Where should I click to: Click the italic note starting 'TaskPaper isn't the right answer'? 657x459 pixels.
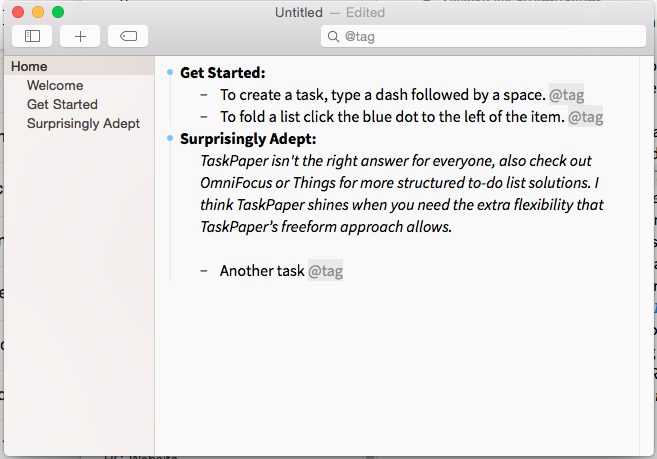402,194
